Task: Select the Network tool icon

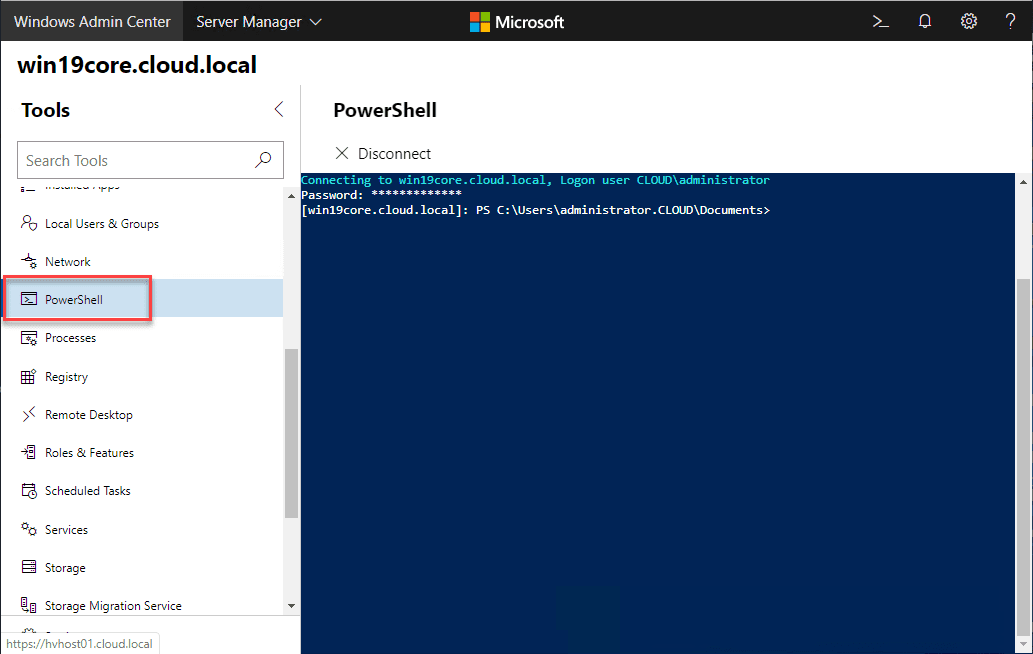Action: coord(28,261)
